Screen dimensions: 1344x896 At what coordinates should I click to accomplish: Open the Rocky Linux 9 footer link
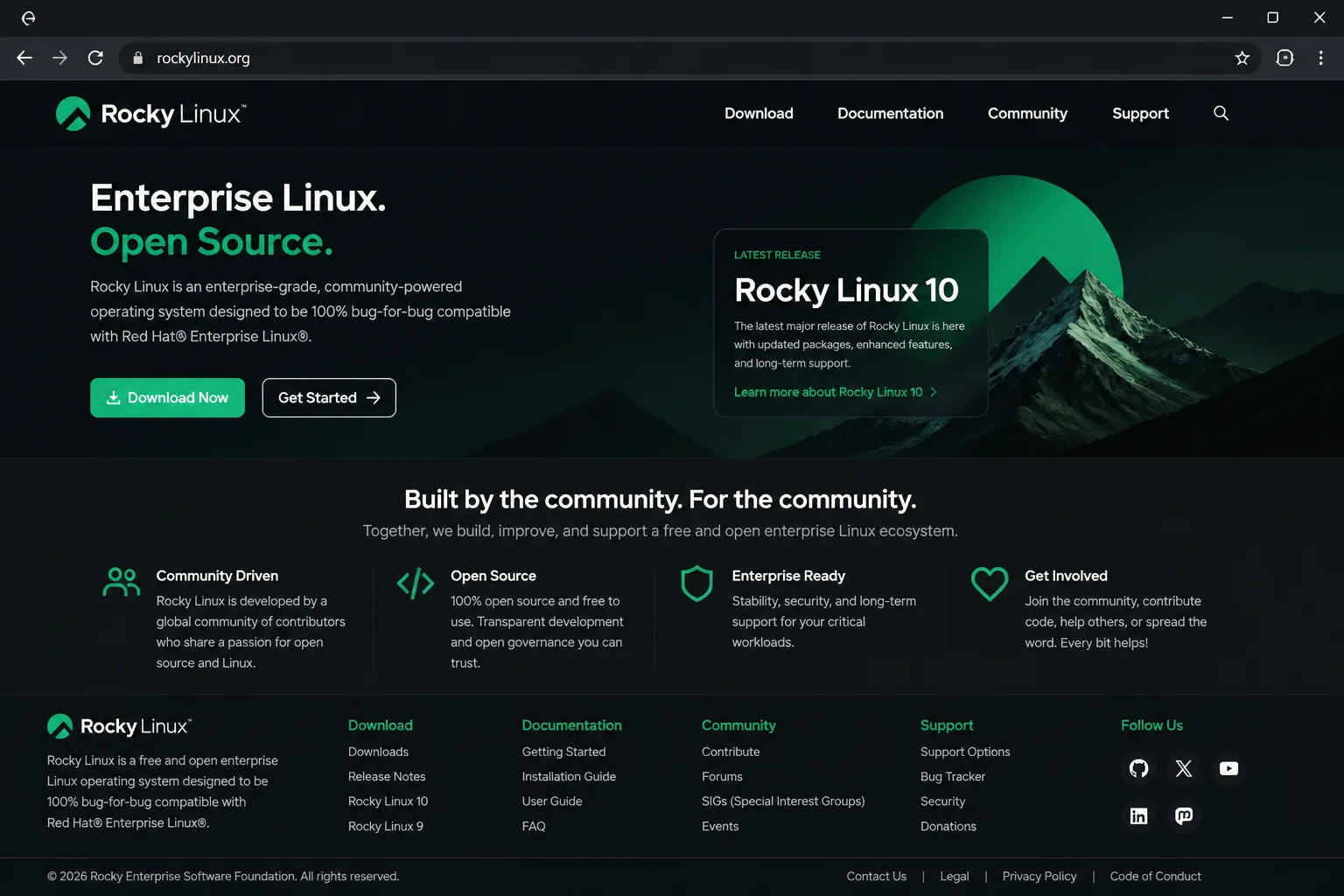[385, 826]
